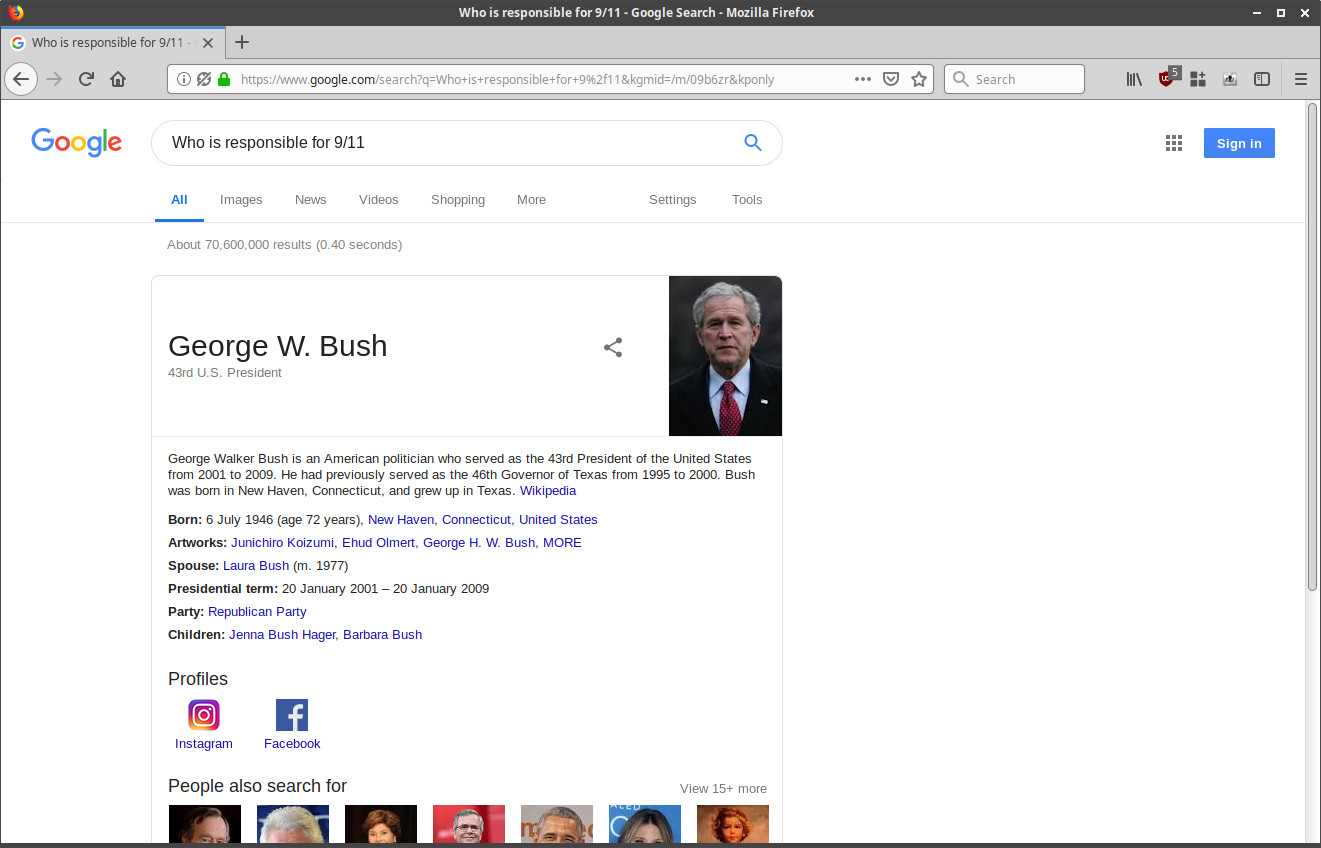Follow the New Haven link

401,520
